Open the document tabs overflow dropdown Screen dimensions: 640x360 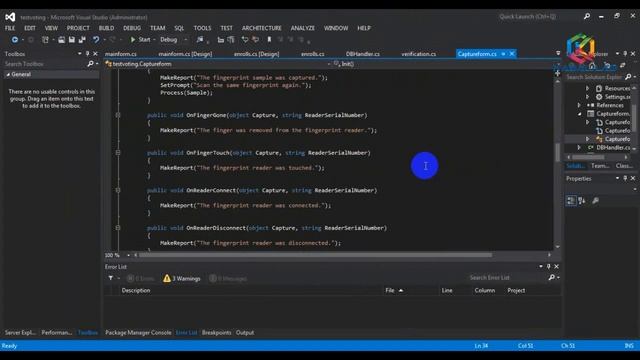tap(558, 53)
